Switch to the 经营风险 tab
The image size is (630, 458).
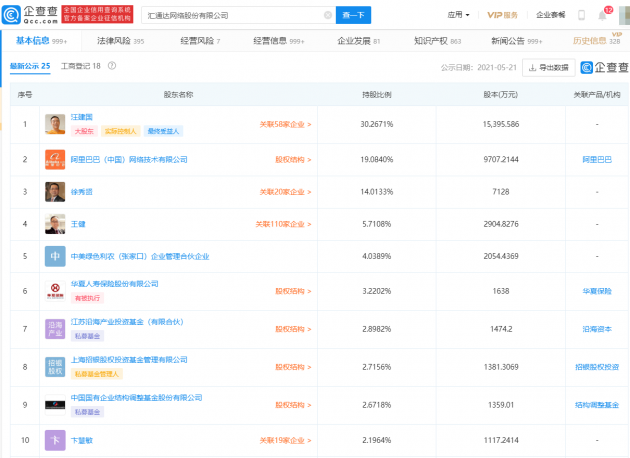tap(200, 41)
